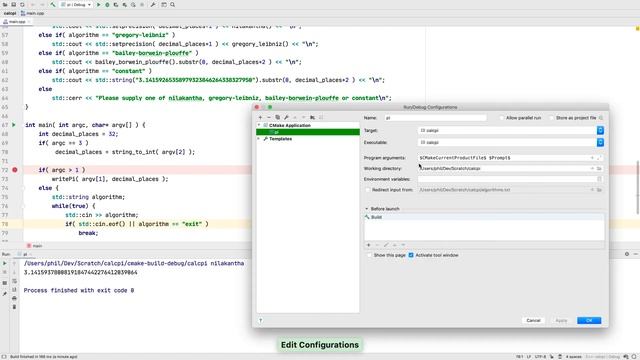Enable Allow parallel run checkbox
640x360 pixels.
pos(502,118)
